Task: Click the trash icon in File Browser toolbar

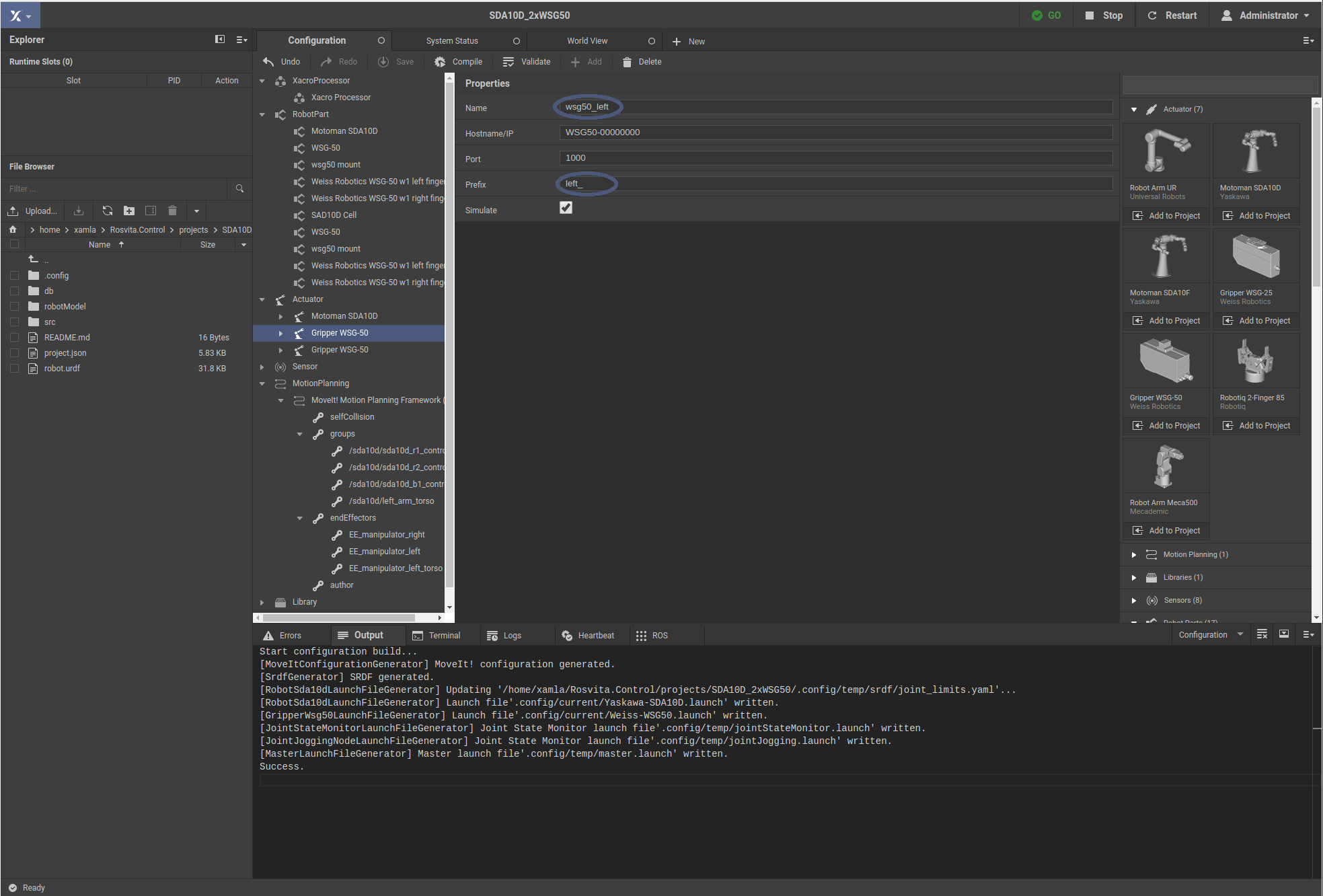Action: [x=172, y=211]
